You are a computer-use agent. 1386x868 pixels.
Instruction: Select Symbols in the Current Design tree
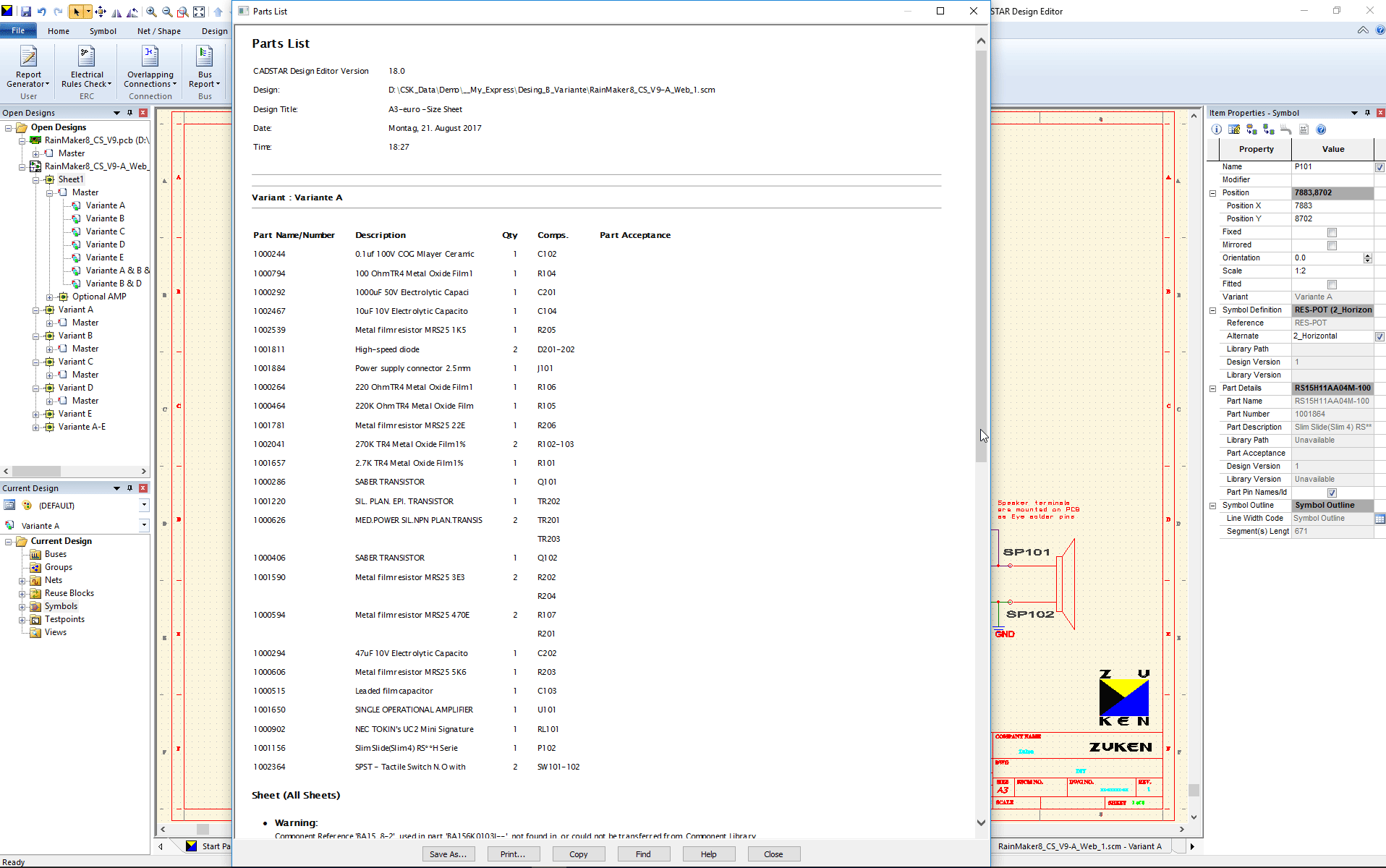tap(61, 606)
